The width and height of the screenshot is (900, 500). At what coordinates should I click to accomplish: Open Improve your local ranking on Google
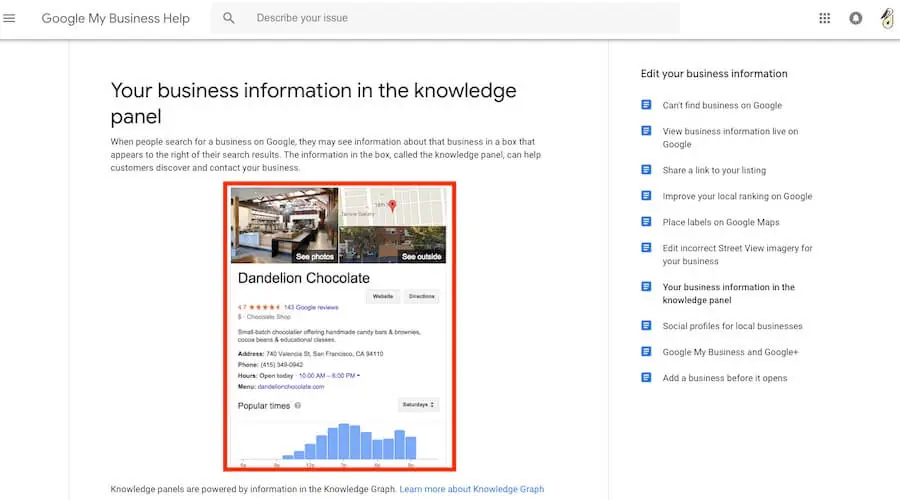coord(737,196)
